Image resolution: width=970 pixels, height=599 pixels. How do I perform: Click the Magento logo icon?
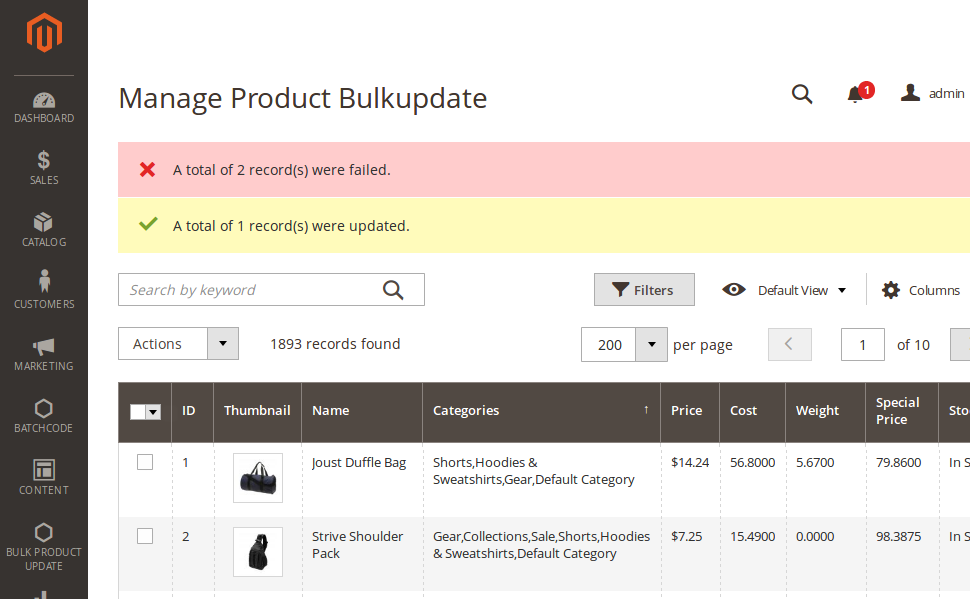coord(44,33)
